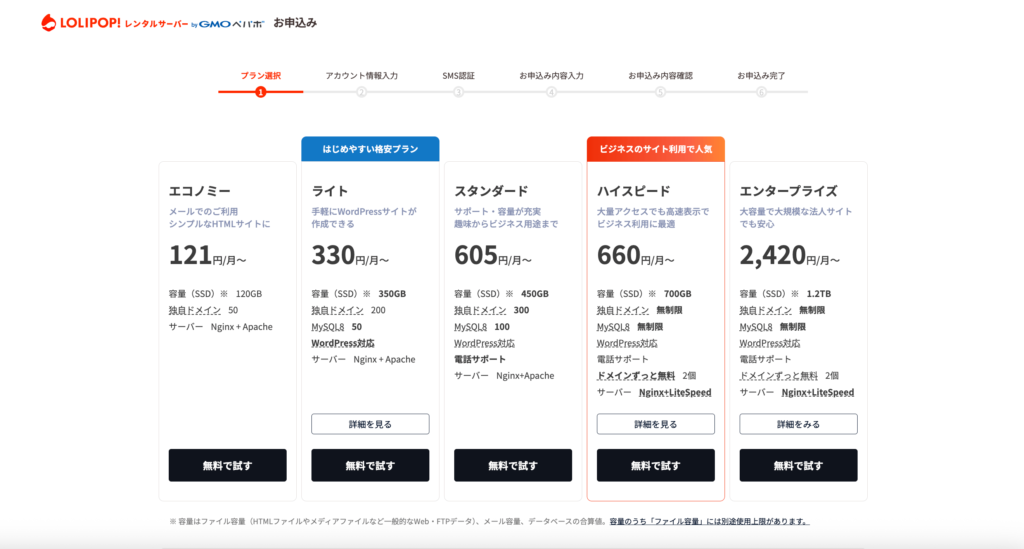
Task: Click the step 3 SMS認証 circle marker
Action: click(x=458, y=92)
